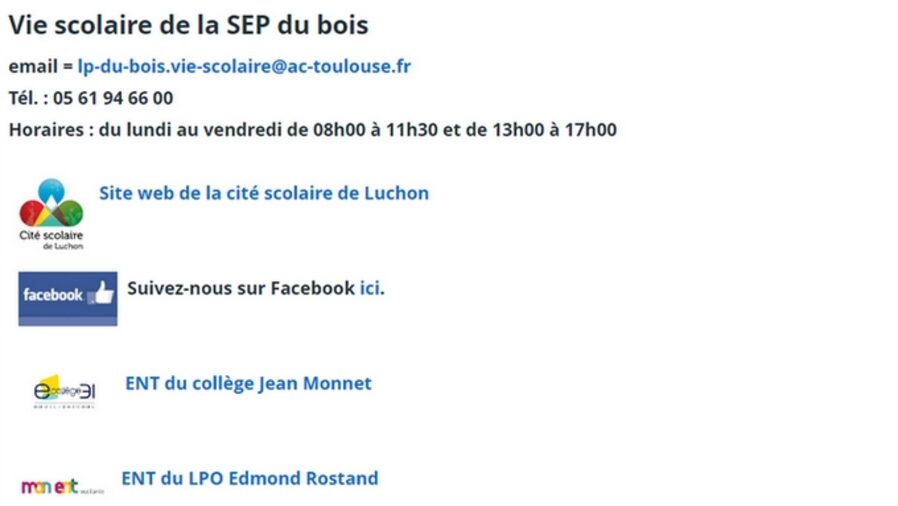Follow the 'ici' Facebook link
The width and height of the screenshot is (898, 506).
click(x=369, y=288)
